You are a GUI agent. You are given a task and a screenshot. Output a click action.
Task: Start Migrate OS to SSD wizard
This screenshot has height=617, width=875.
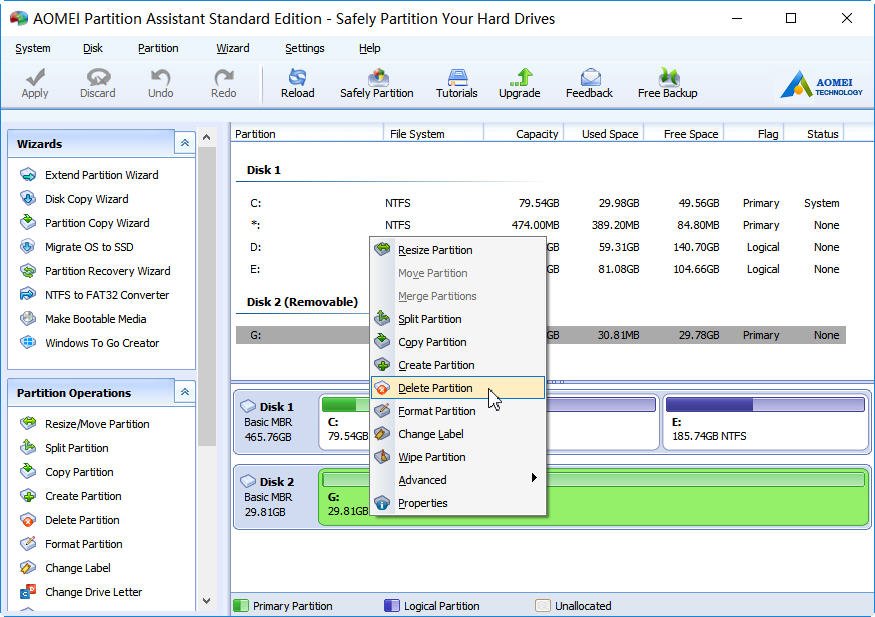89,247
